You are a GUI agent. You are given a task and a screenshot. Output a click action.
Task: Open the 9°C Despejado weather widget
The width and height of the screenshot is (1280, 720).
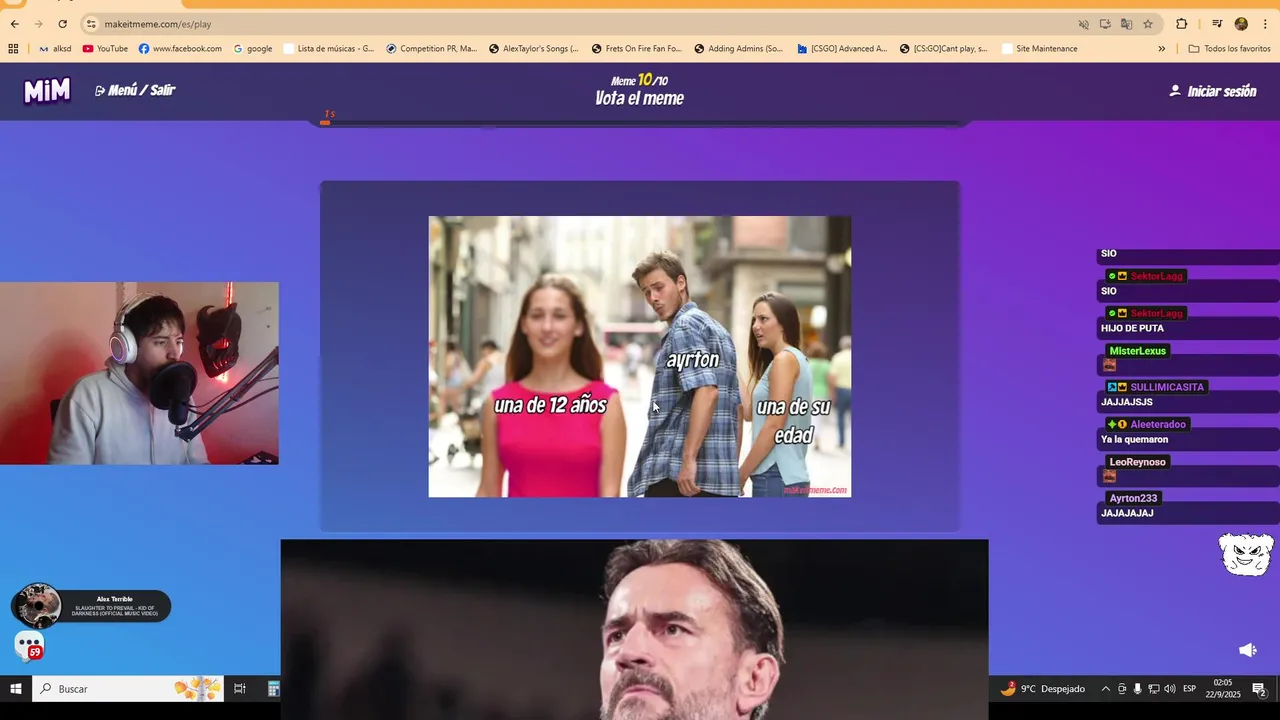coord(1043,689)
